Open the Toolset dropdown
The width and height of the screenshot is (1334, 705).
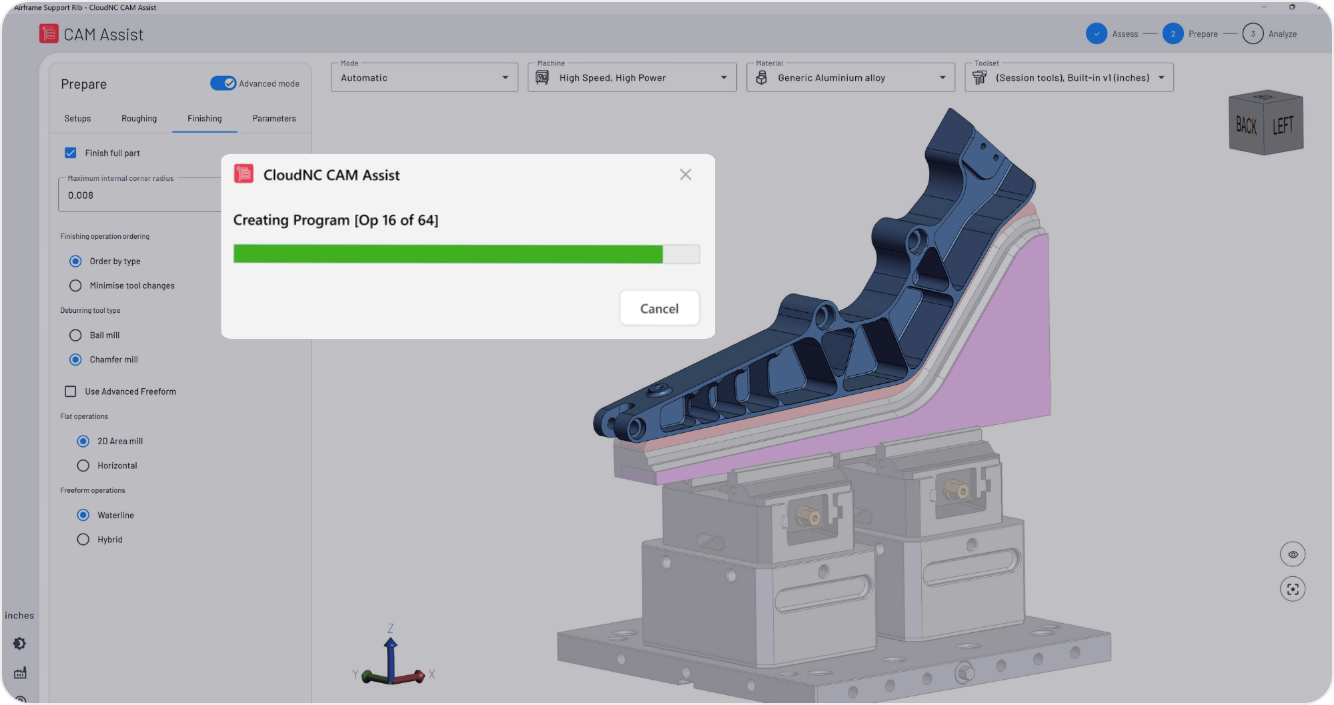[x=1068, y=77]
